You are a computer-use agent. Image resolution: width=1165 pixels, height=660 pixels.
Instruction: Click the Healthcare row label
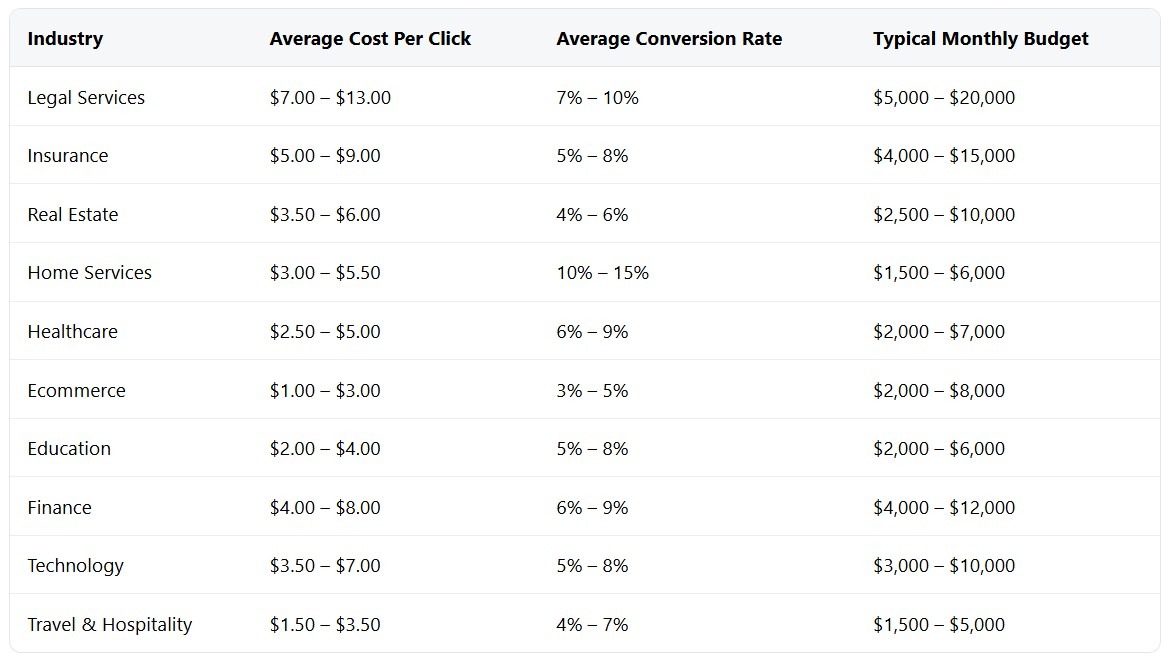[72, 331]
